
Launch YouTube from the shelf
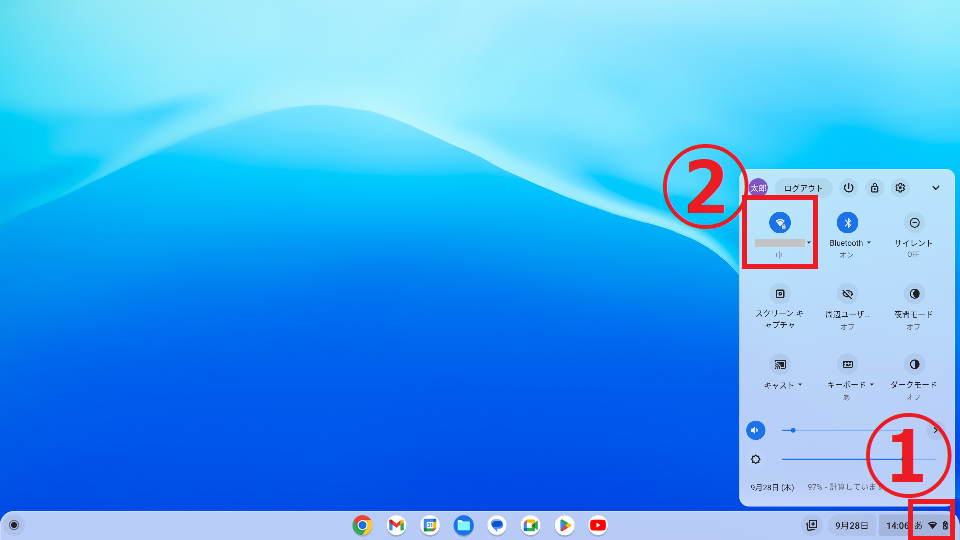[x=598, y=525]
